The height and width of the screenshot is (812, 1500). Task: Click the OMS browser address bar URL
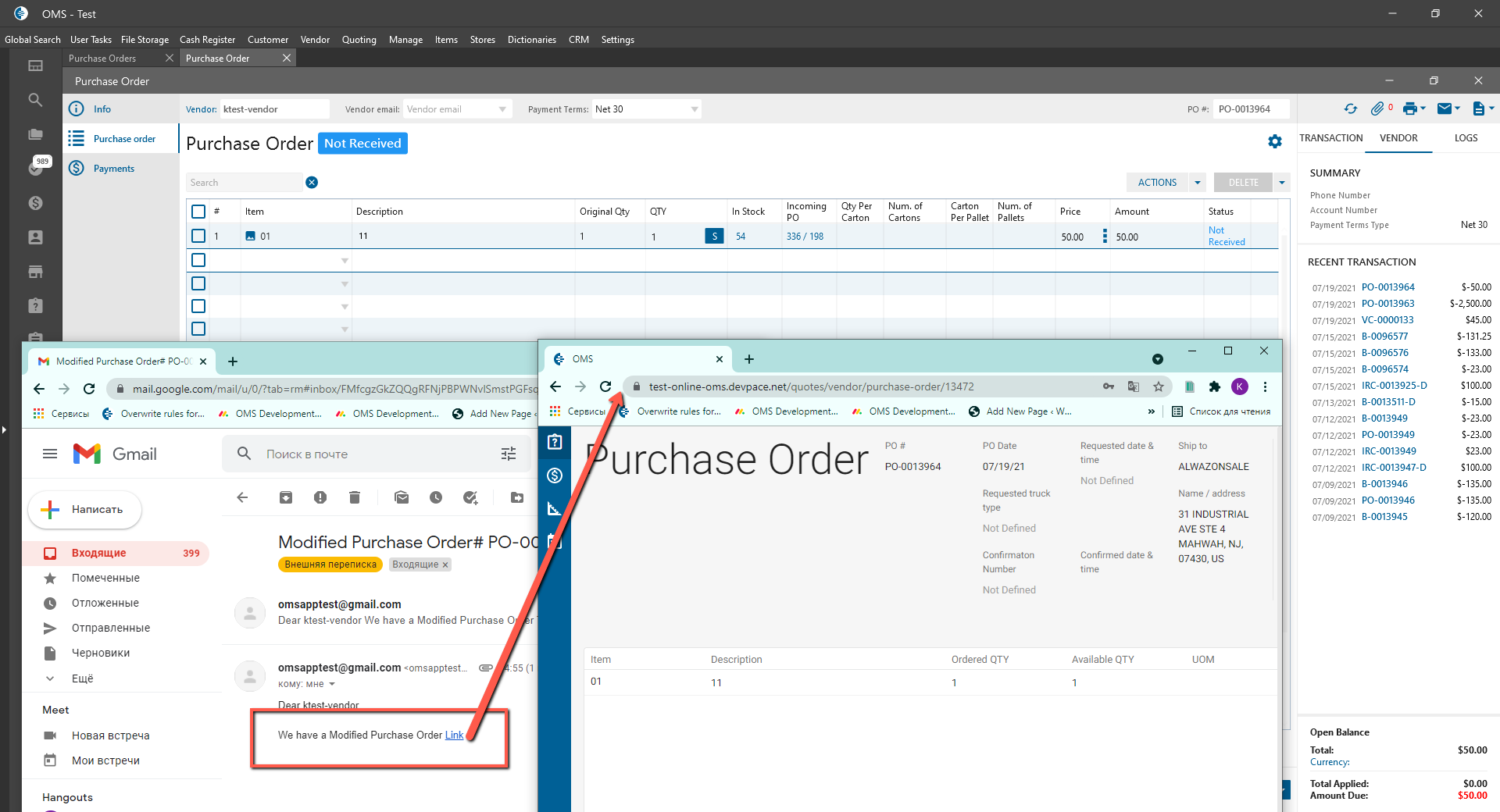811,386
